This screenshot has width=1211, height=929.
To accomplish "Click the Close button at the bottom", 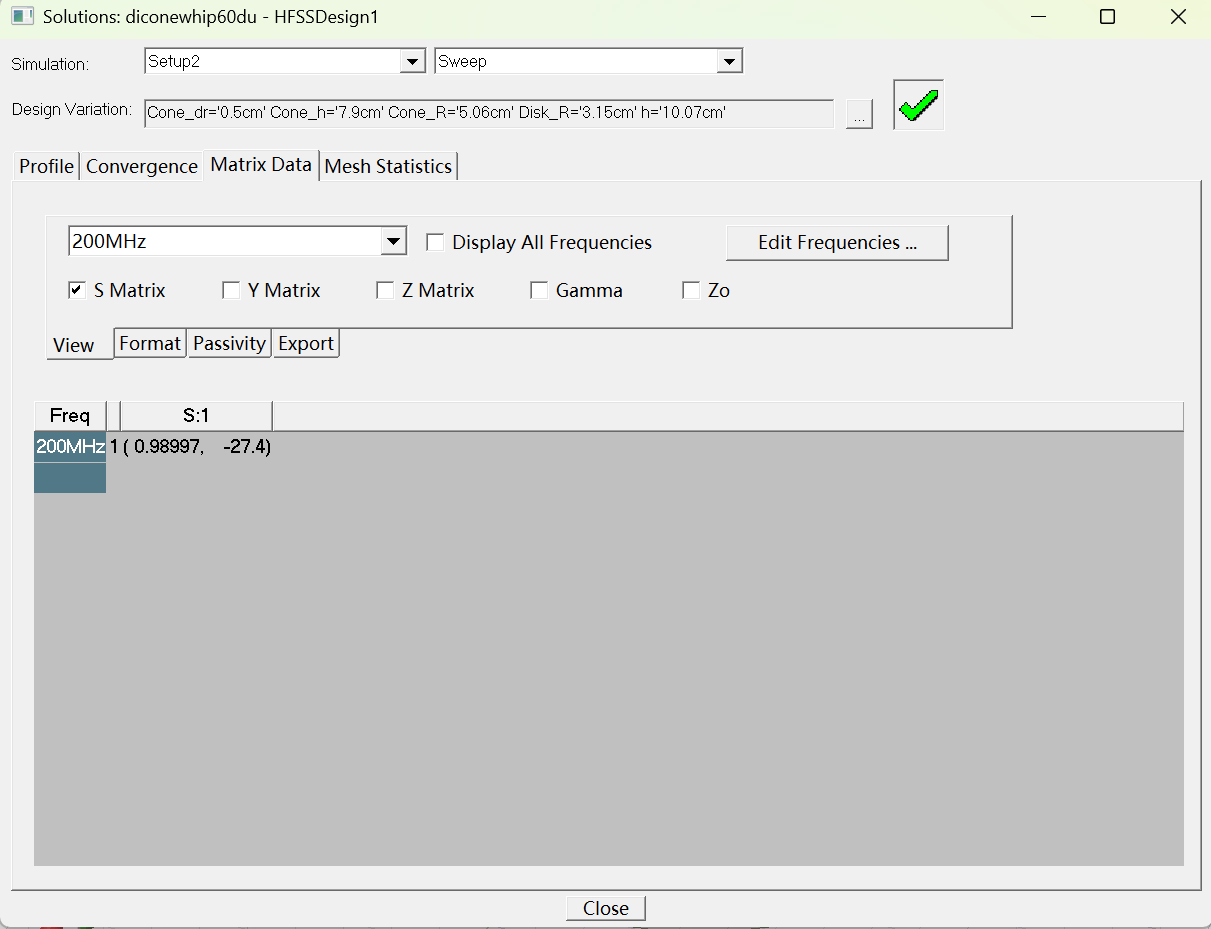I will tap(606, 908).
